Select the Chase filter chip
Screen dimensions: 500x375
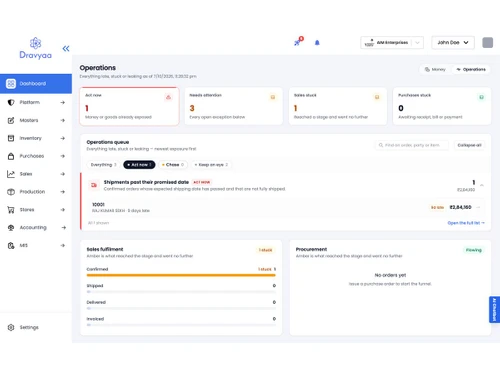(x=173, y=165)
